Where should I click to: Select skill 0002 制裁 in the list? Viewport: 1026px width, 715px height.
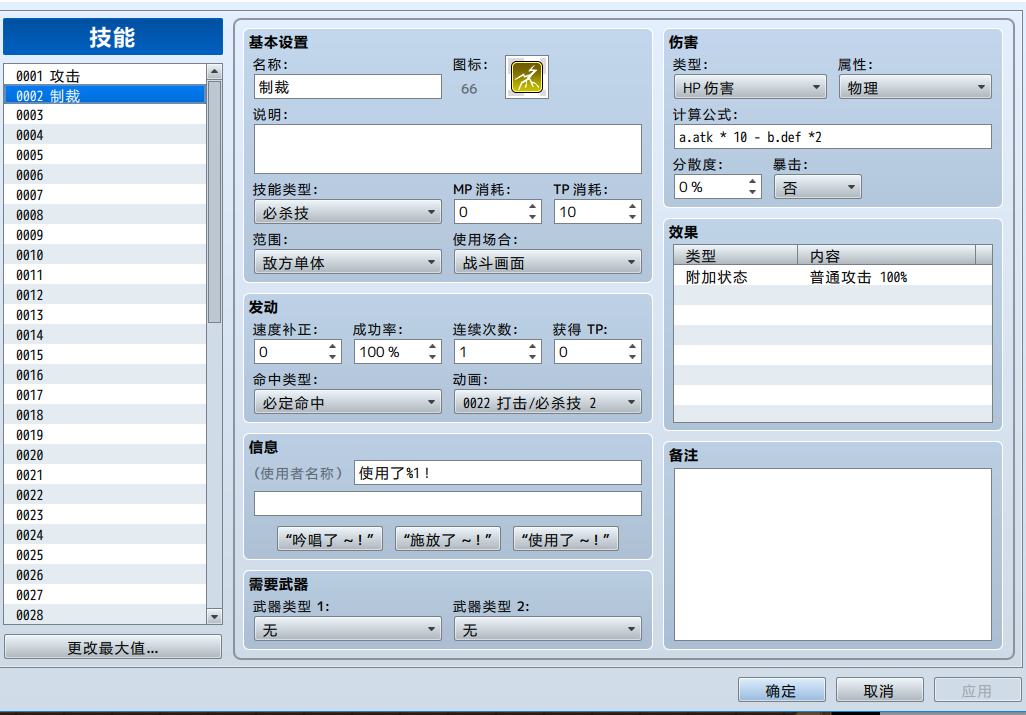(105, 96)
